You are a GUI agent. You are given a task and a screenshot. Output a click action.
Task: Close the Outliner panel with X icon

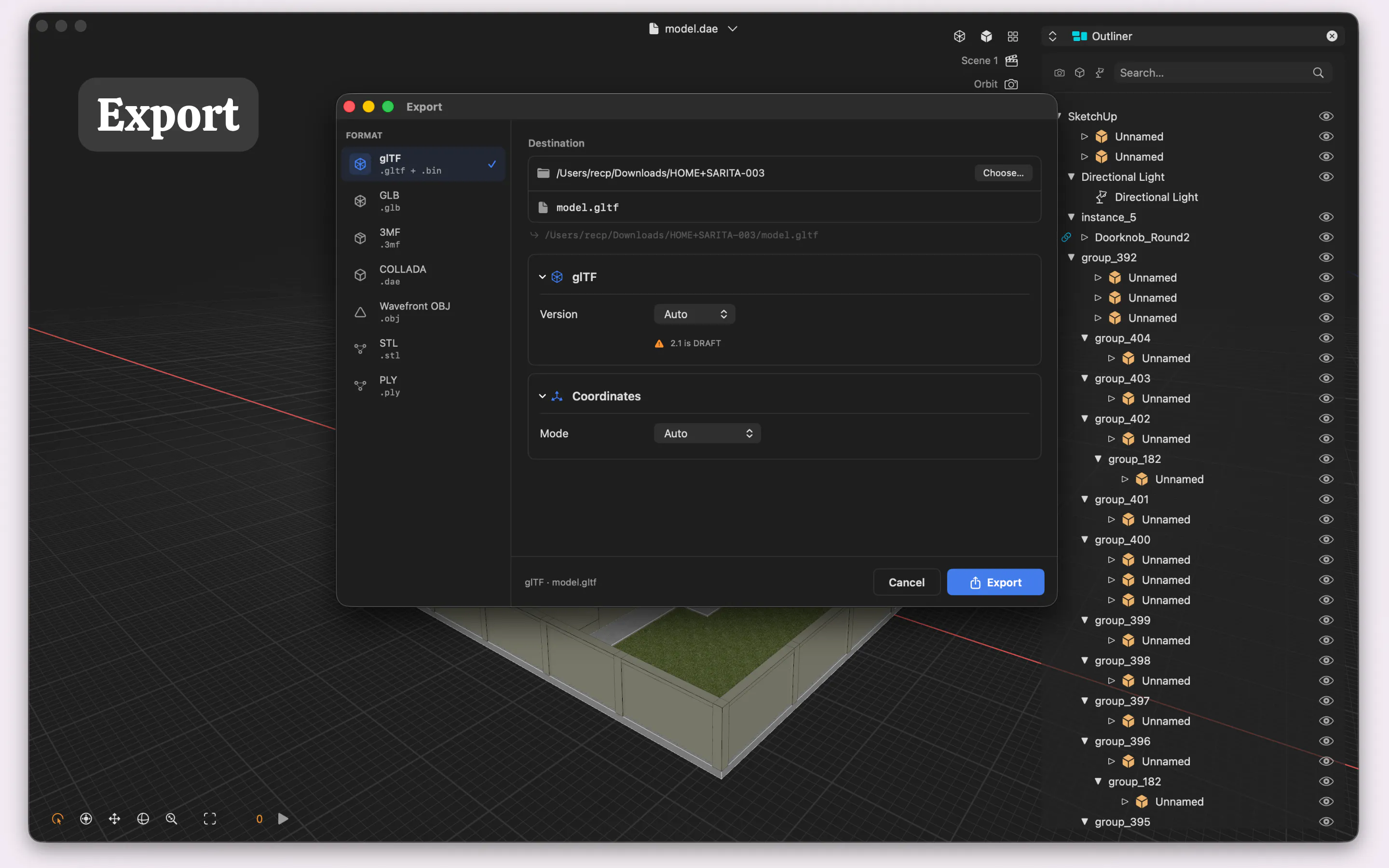[x=1332, y=36]
